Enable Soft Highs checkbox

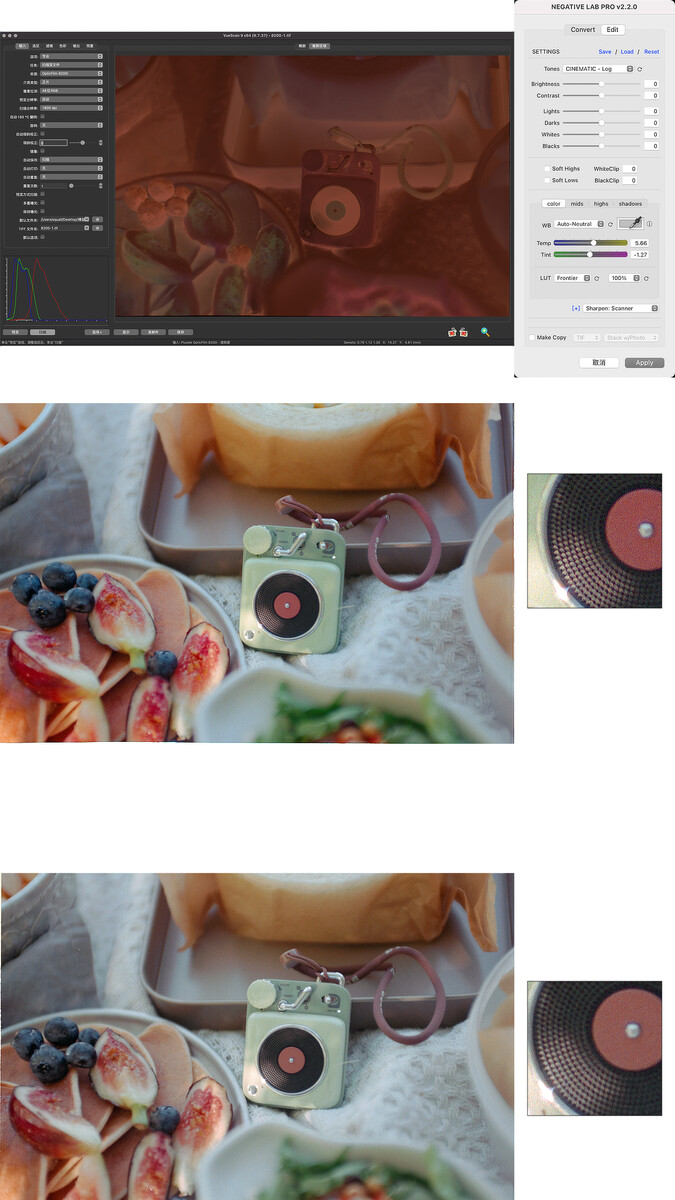point(546,169)
